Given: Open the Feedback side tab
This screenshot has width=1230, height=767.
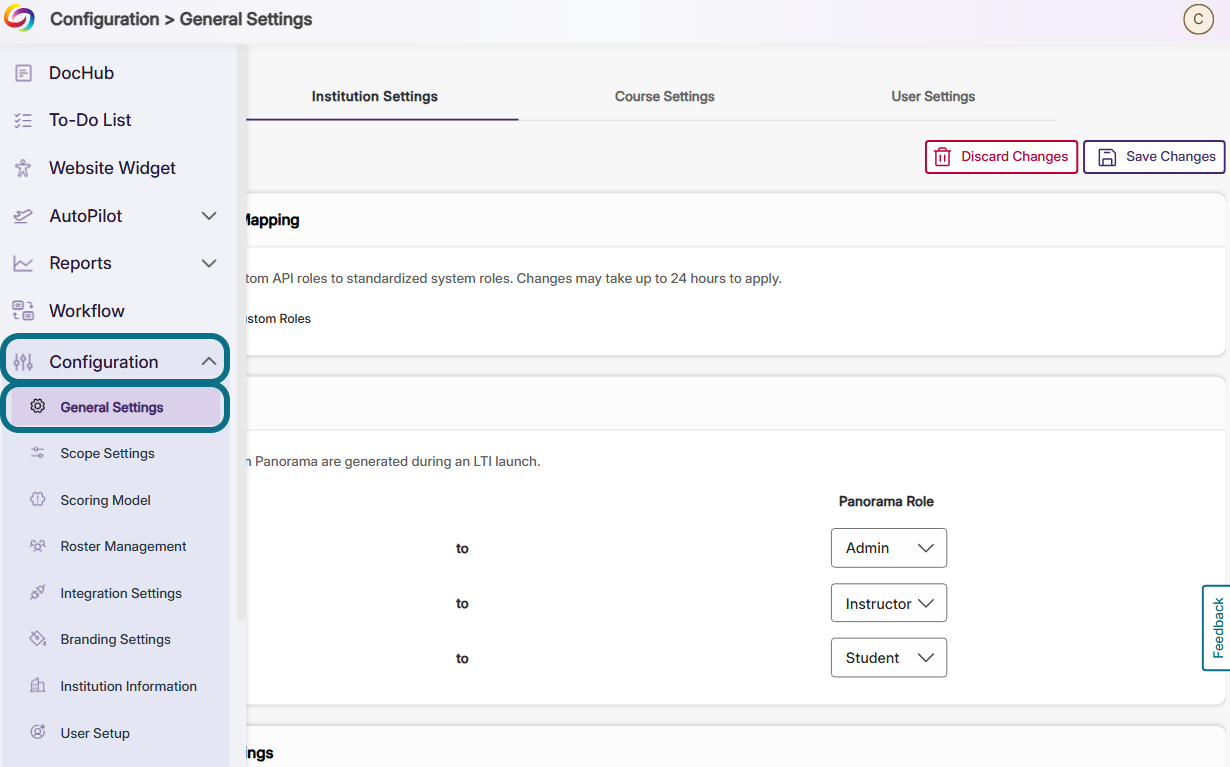Looking at the screenshot, I should [x=1216, y=628].
